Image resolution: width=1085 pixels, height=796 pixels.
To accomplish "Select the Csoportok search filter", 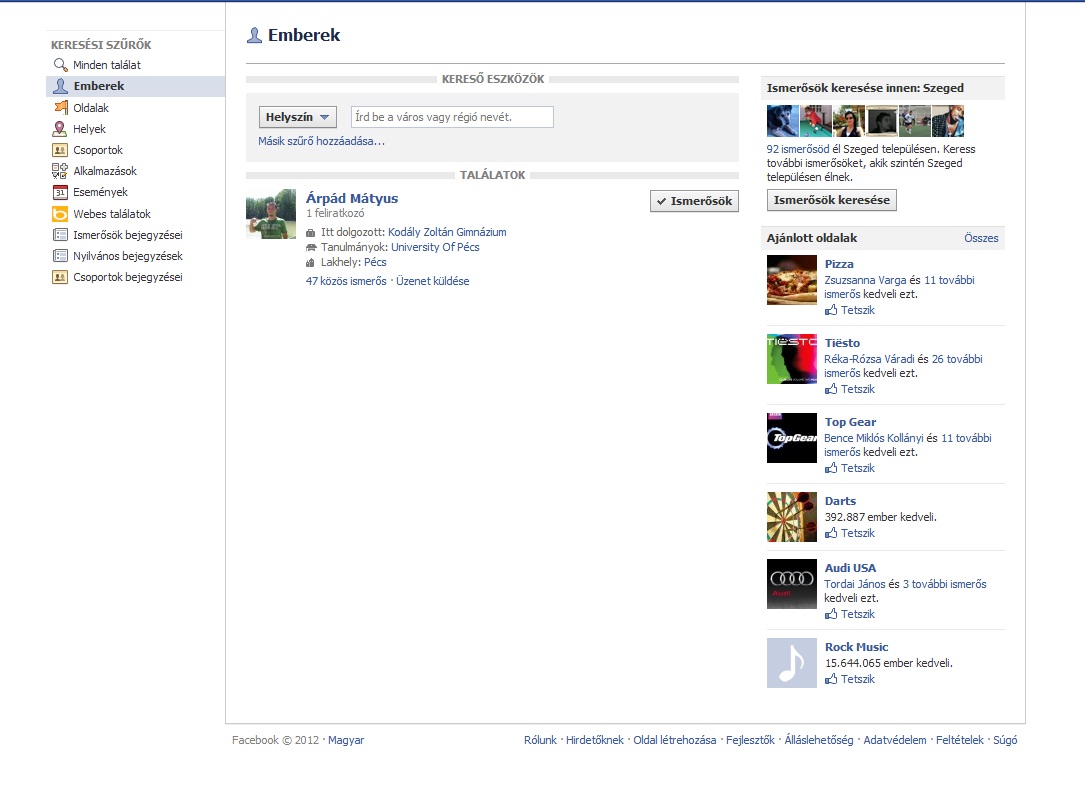I will pyautogui.click(x=98, y=150).
